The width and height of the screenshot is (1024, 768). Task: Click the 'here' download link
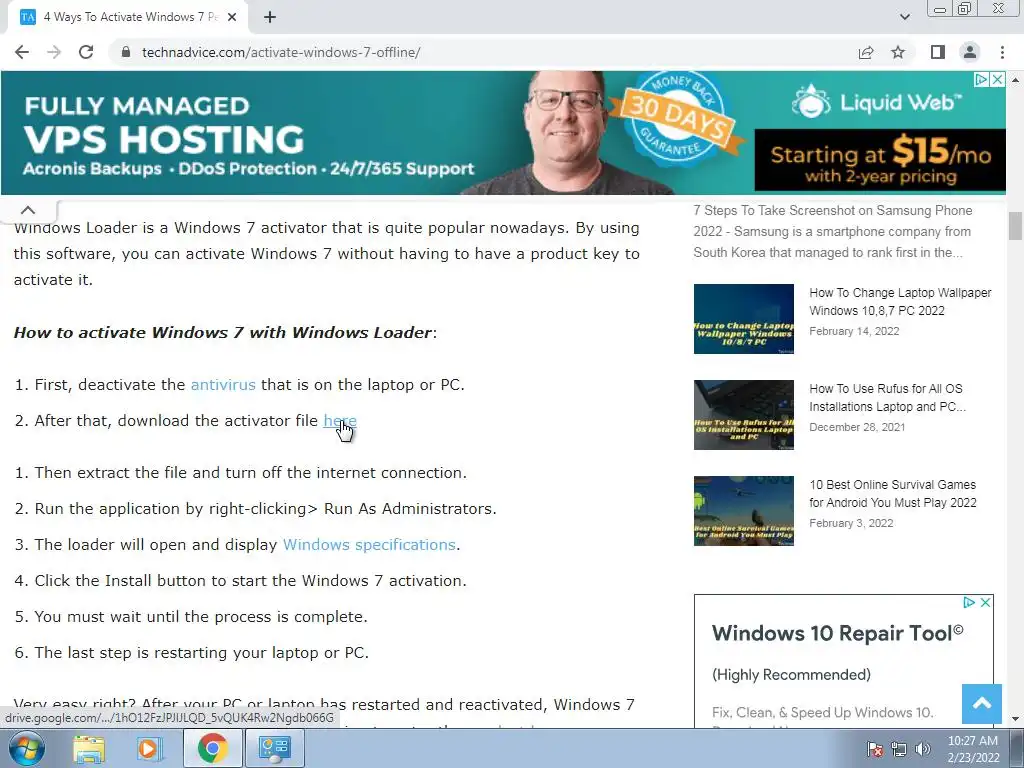pyautogui.click(x=340, y=421)
